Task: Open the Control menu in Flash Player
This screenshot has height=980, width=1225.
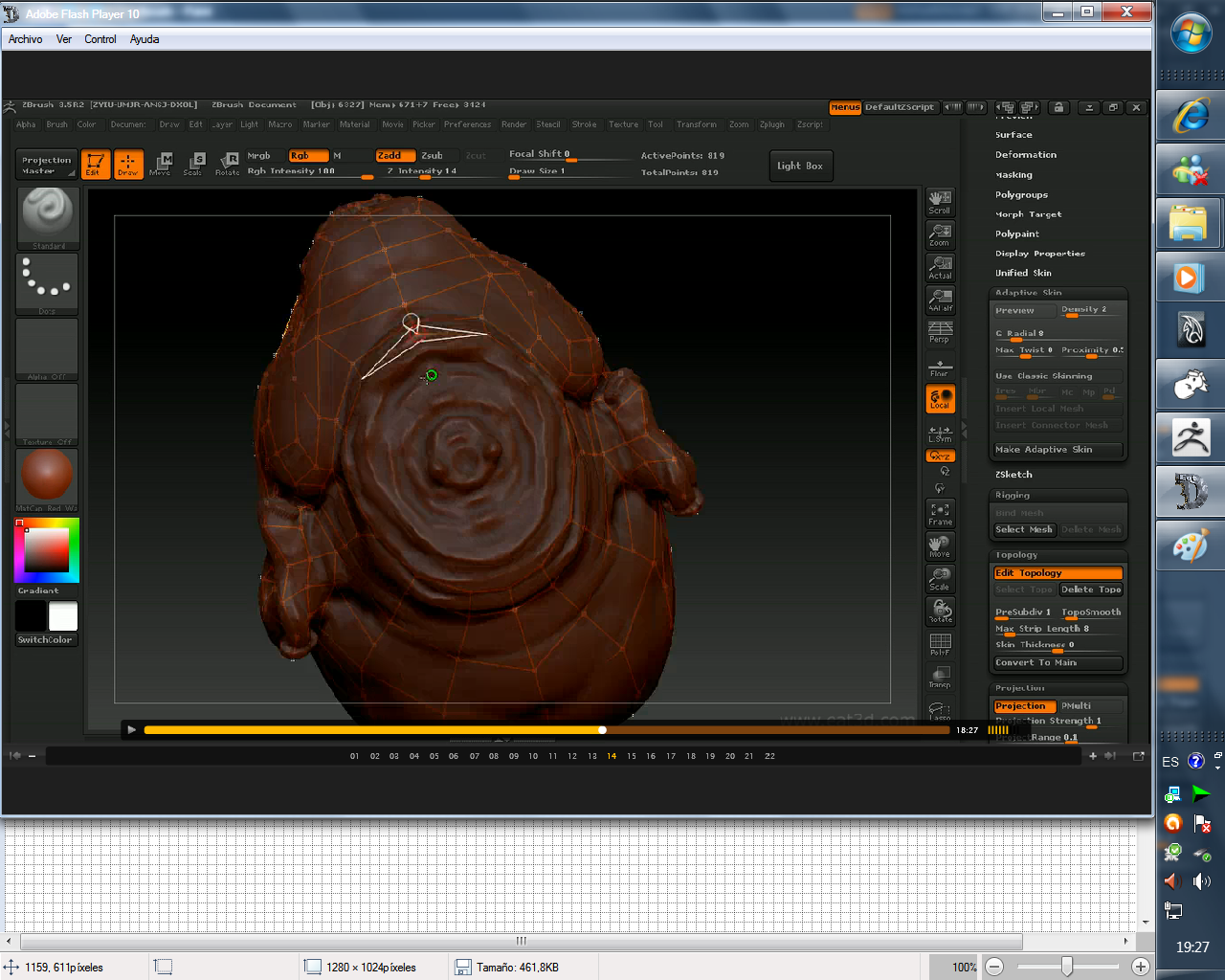Action: tap(100, 39)
